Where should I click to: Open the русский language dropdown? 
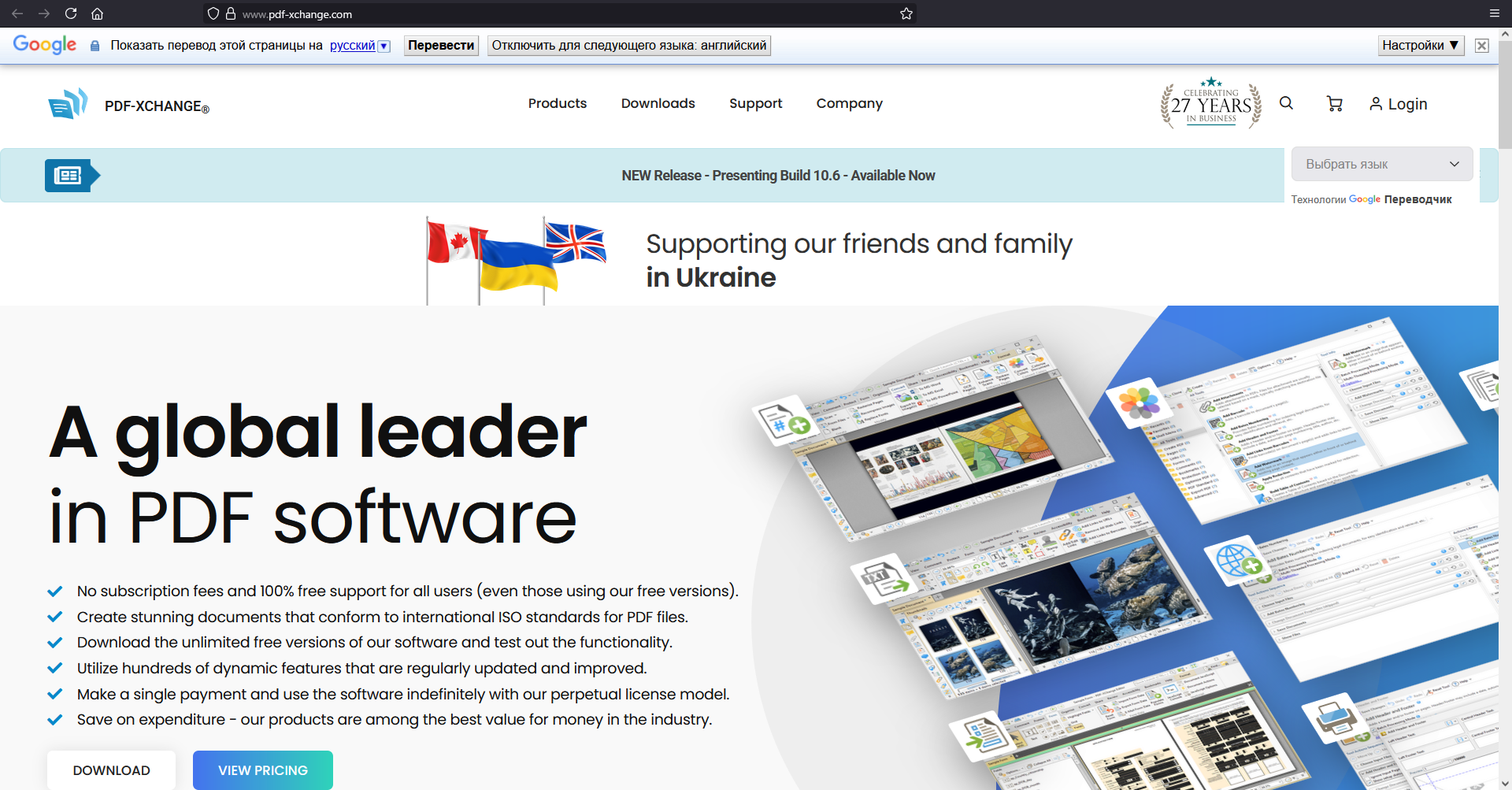pyautogui.click(x=360, y=46)
